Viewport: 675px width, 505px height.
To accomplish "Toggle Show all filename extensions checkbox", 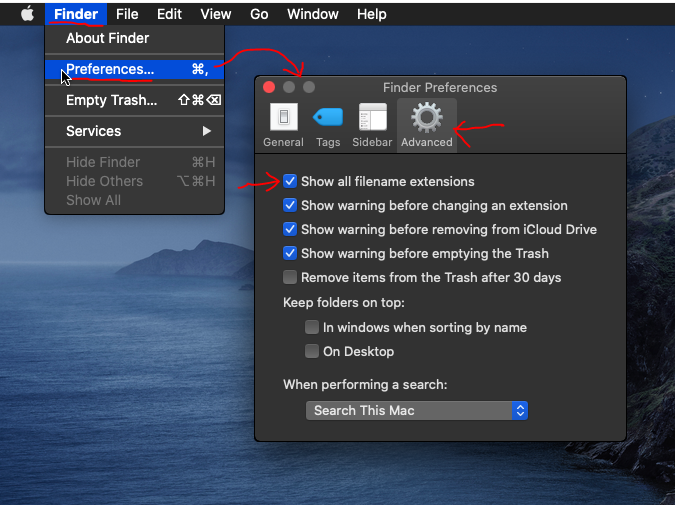I will (290, 182).
